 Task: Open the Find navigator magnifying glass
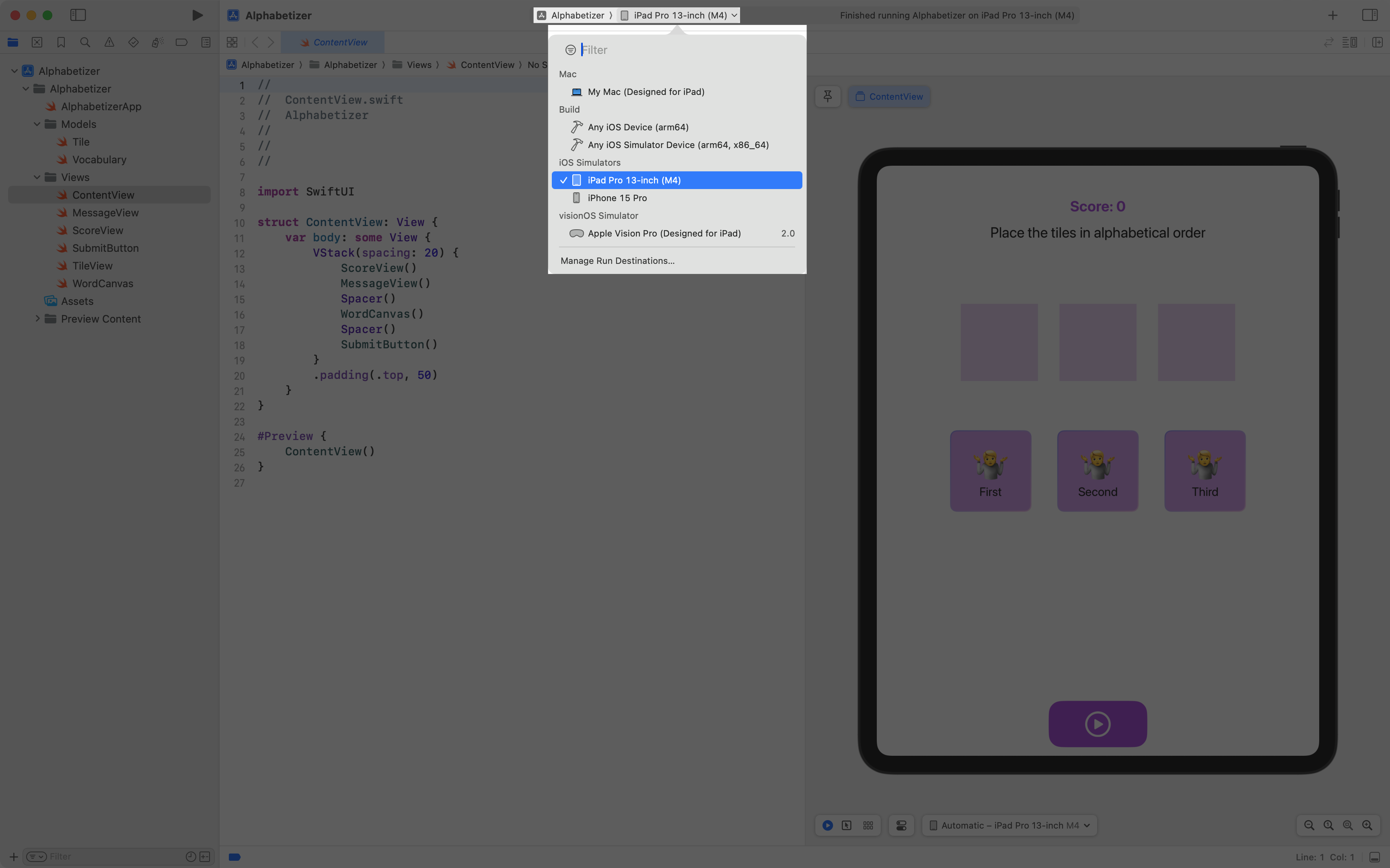[85, 42]
